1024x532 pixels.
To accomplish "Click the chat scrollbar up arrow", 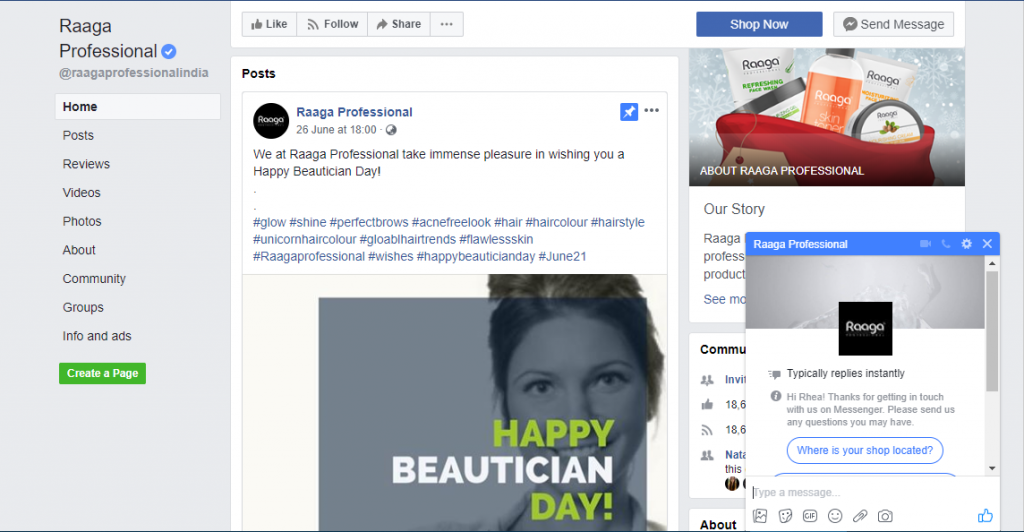I will tap(992, 264).
